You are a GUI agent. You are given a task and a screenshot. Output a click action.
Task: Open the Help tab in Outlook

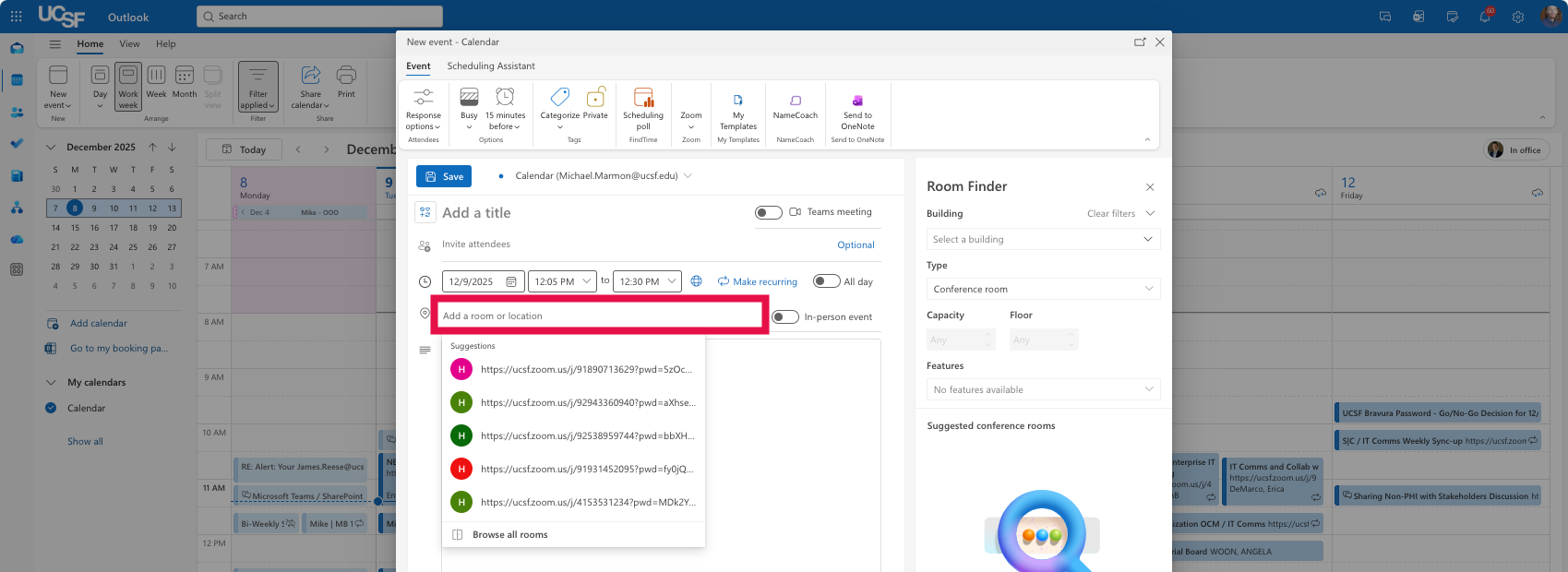click(165, 43)
